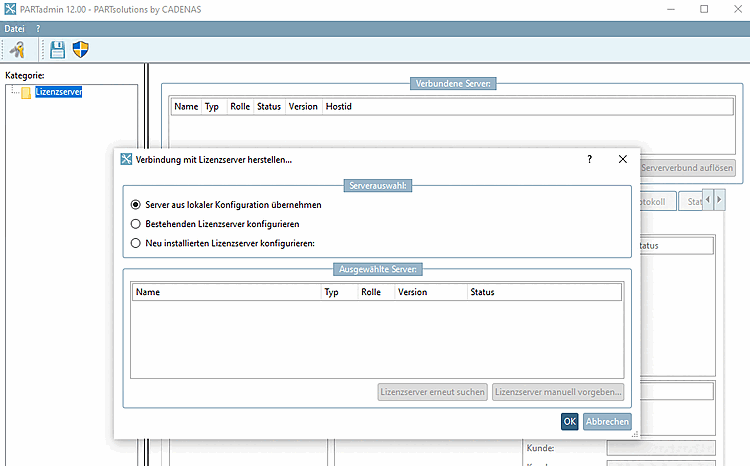The width and height of the screenshot is (750, 466).
Task: Close the Verbindung mit Lizenzserver dialog
Action: (622, 159)
